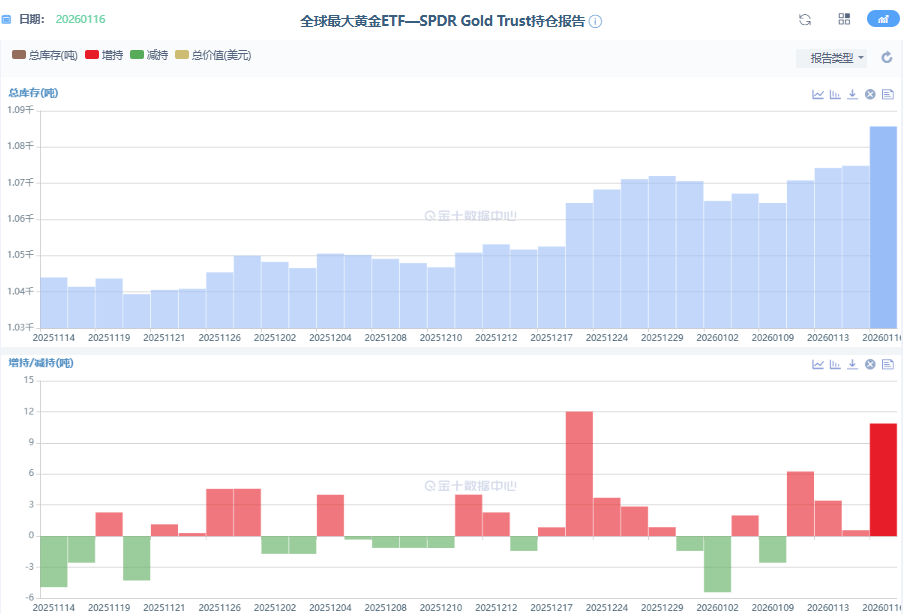Viewport: 903px width, 614px height.
Task: Click the 日期 label text
Action: [32, 19]
